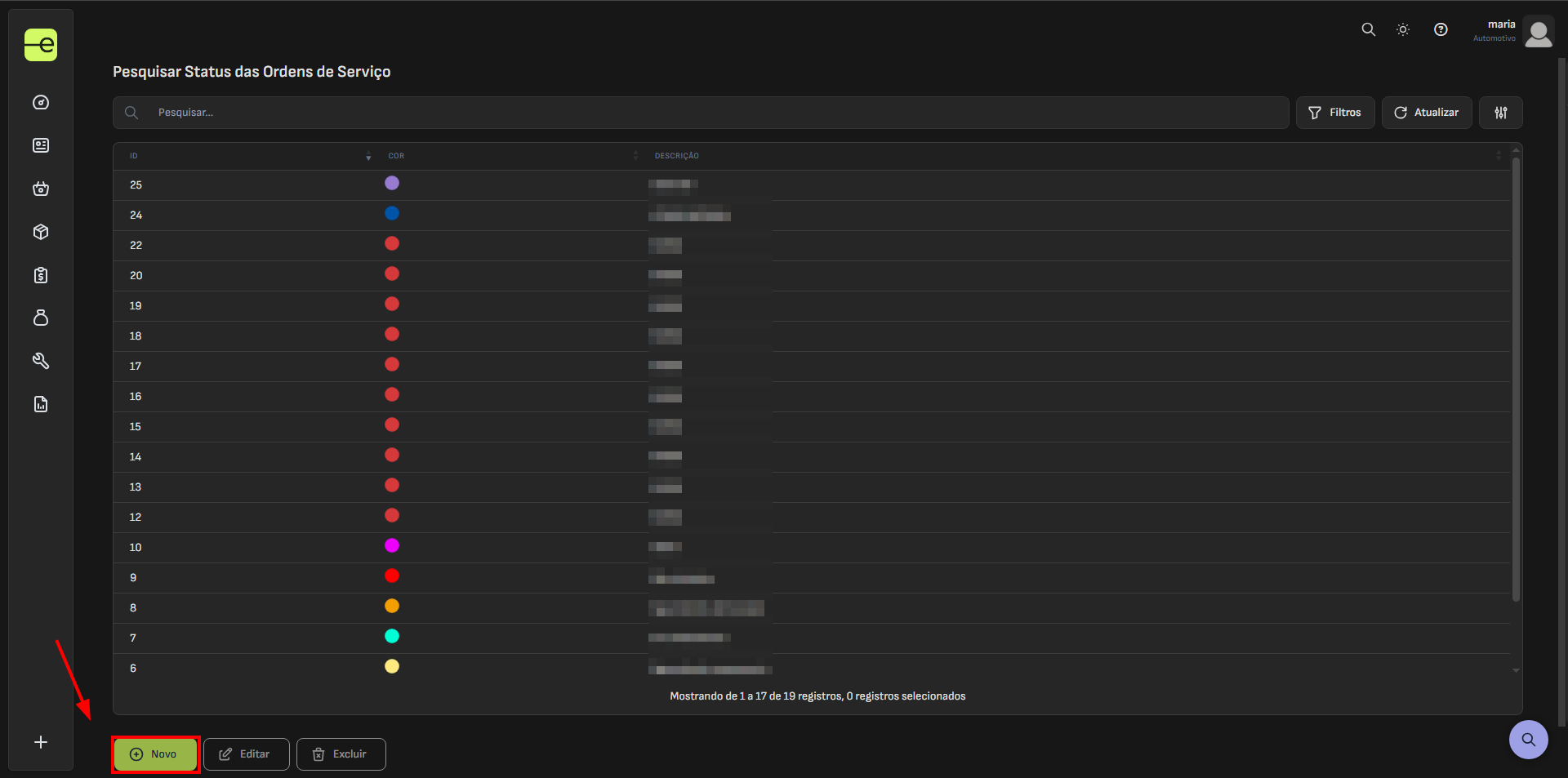The width and height of the screenshot is (1568, 778).
Task: Click the page title Pesquisar Status das Ordens
Action: [252, 72]
